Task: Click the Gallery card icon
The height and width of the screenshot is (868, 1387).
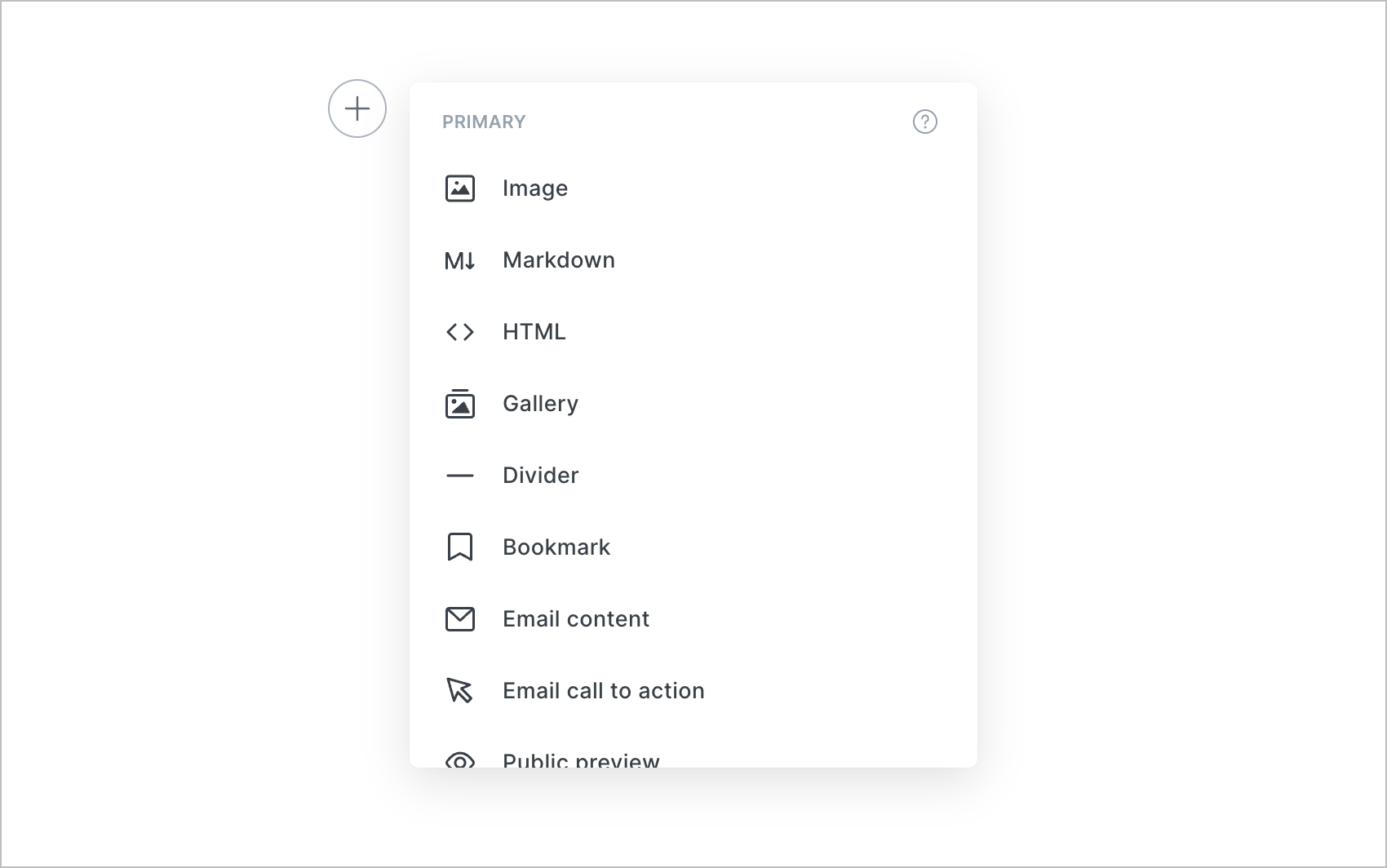Action: (x=460, y=404)
